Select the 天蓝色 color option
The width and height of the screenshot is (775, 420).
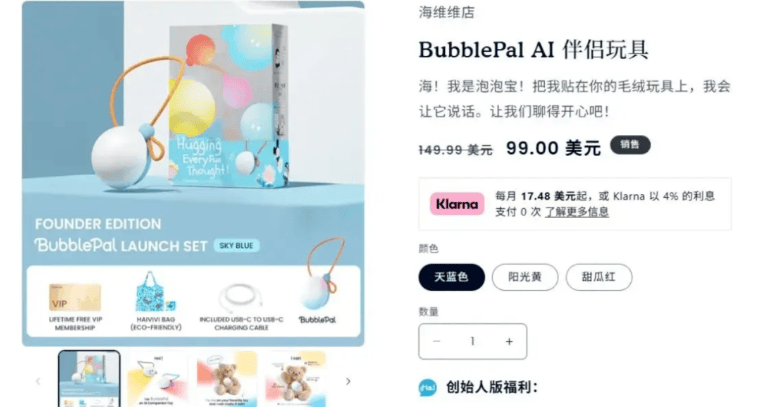[451, 277]
